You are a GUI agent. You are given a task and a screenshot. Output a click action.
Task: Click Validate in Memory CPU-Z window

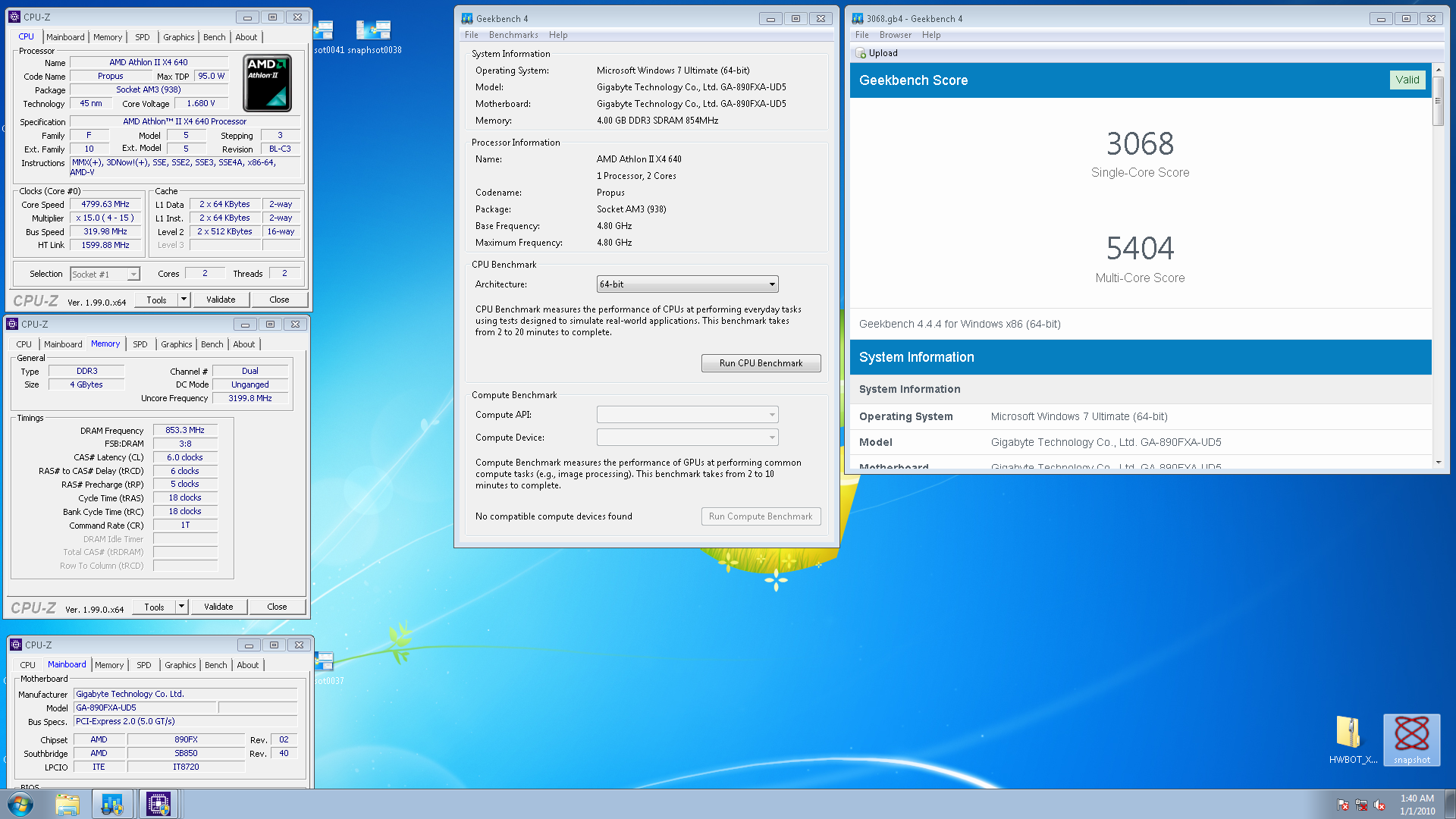point(218,607)
